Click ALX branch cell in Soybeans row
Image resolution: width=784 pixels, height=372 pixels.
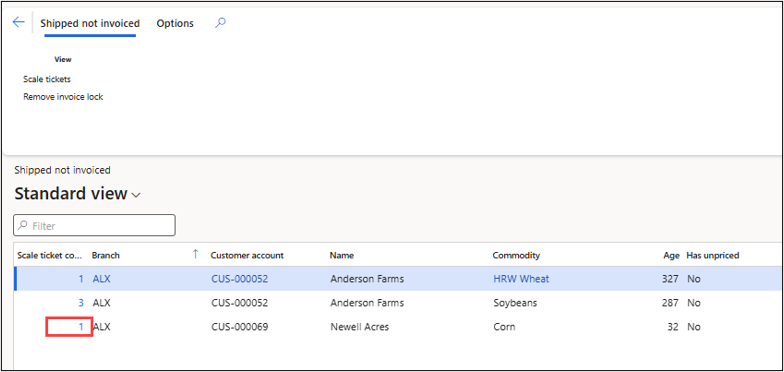(x=102, y=302)
